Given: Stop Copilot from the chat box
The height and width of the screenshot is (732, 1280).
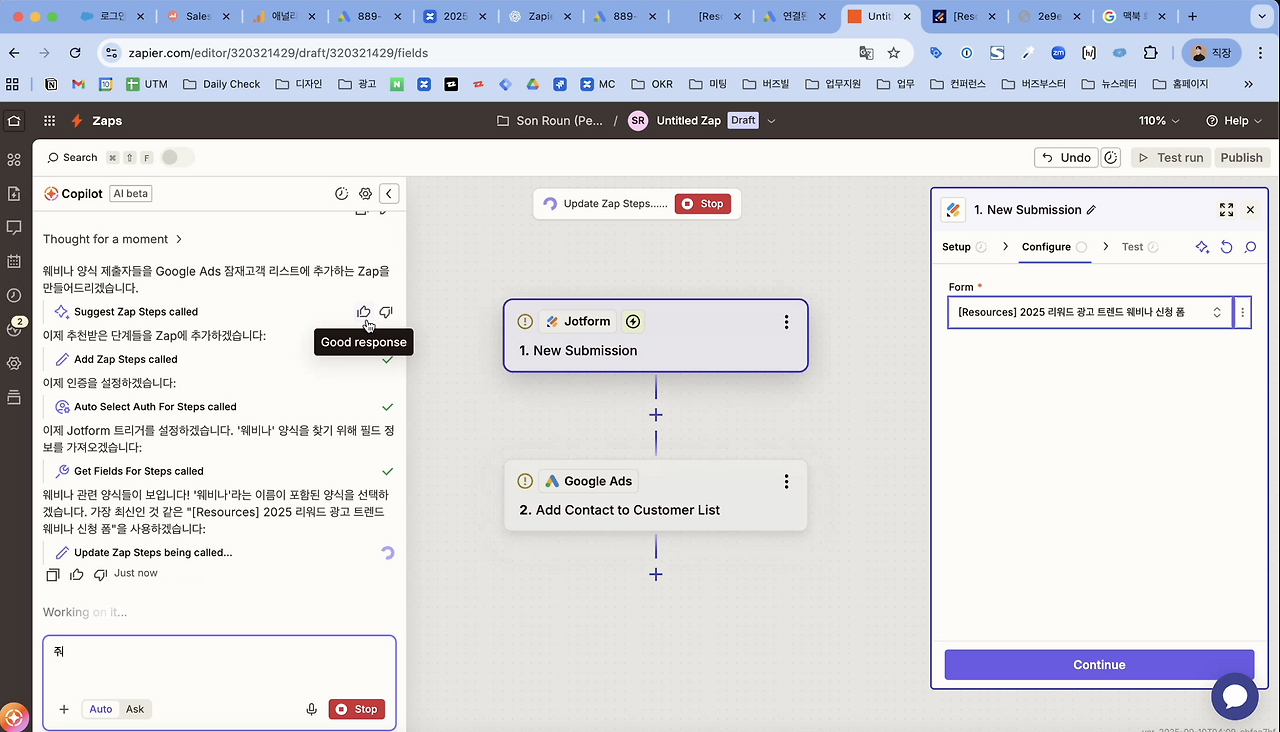Looking at the screenshot, I should click(x=356, y=709).
